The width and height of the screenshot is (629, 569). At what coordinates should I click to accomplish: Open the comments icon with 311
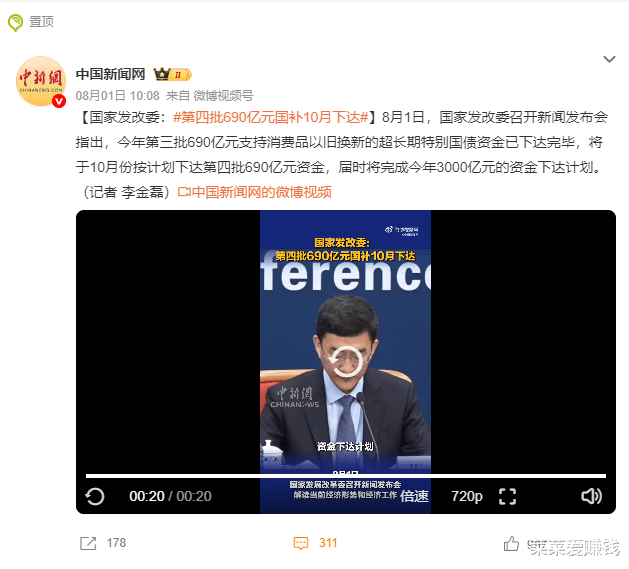(301, 543)
